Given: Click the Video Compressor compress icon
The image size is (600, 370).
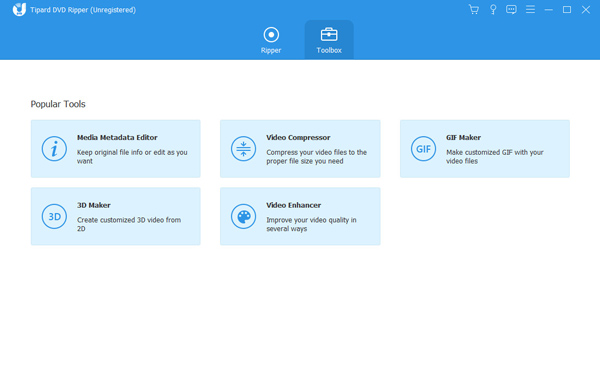Looking at the screenshot, I should 243,149.
